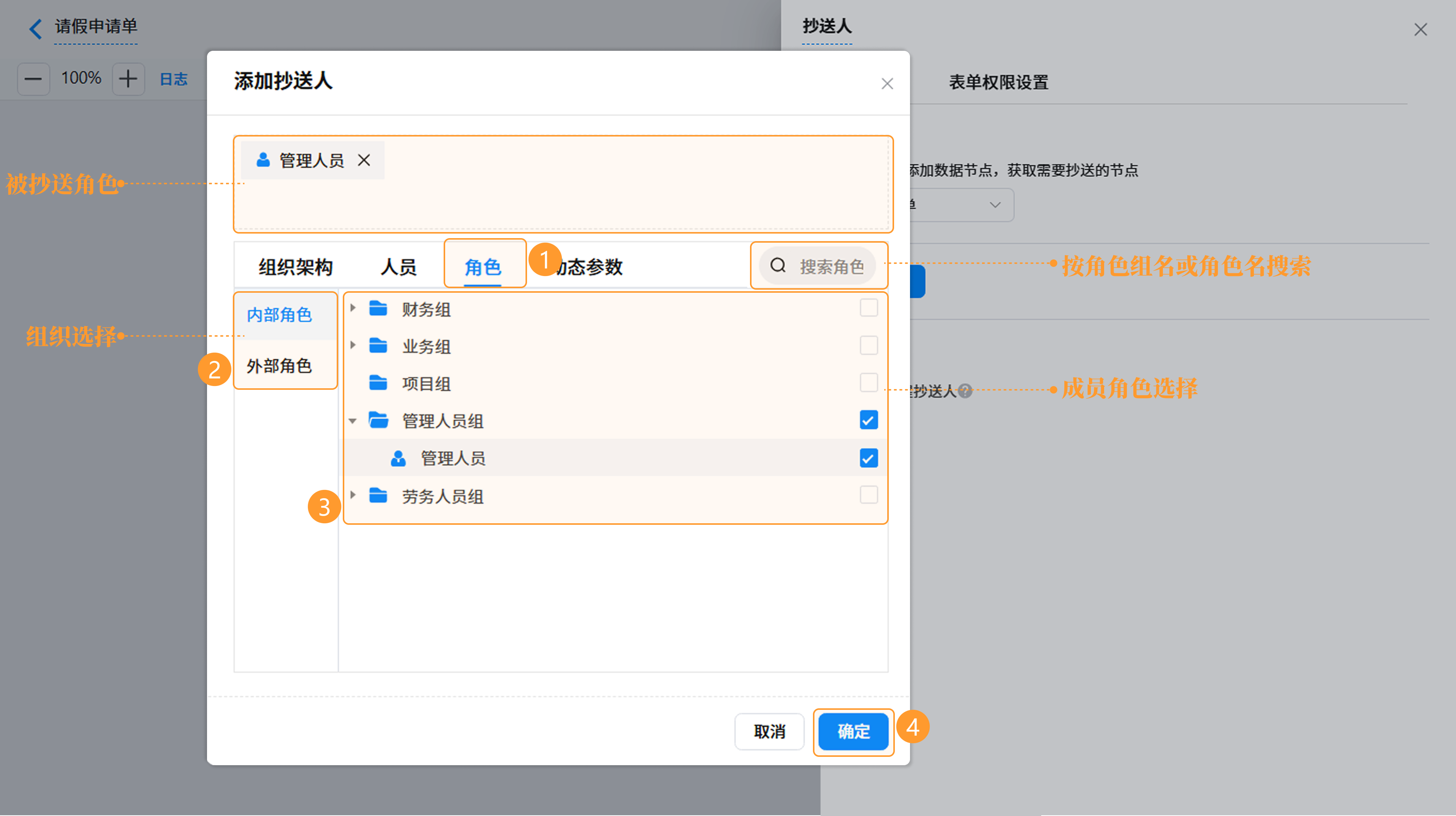Select the 财务组 row label
The image size is (1456, 816).
tap(426, 310)
